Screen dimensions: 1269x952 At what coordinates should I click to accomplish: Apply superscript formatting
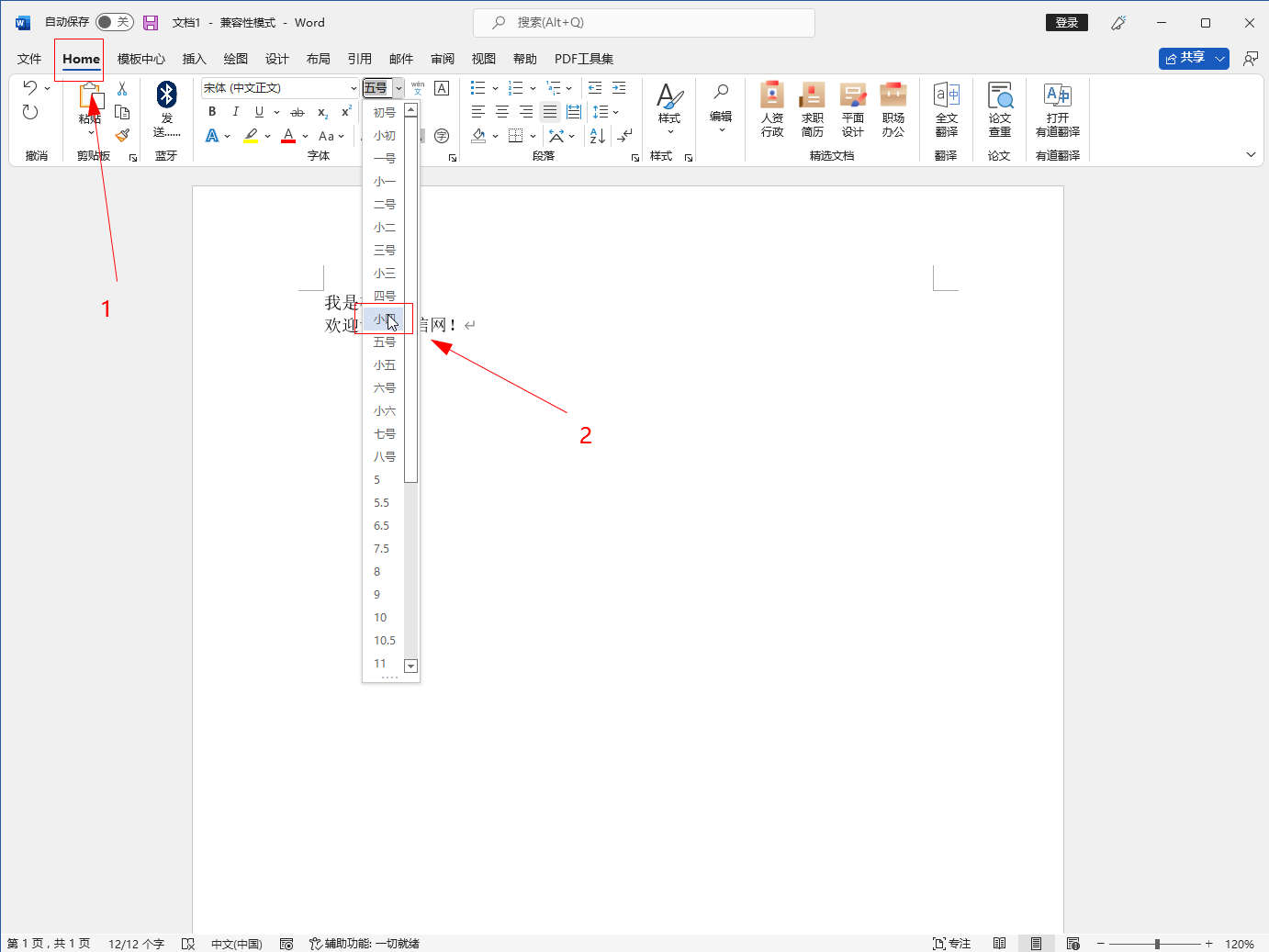(x=346, y=112)
